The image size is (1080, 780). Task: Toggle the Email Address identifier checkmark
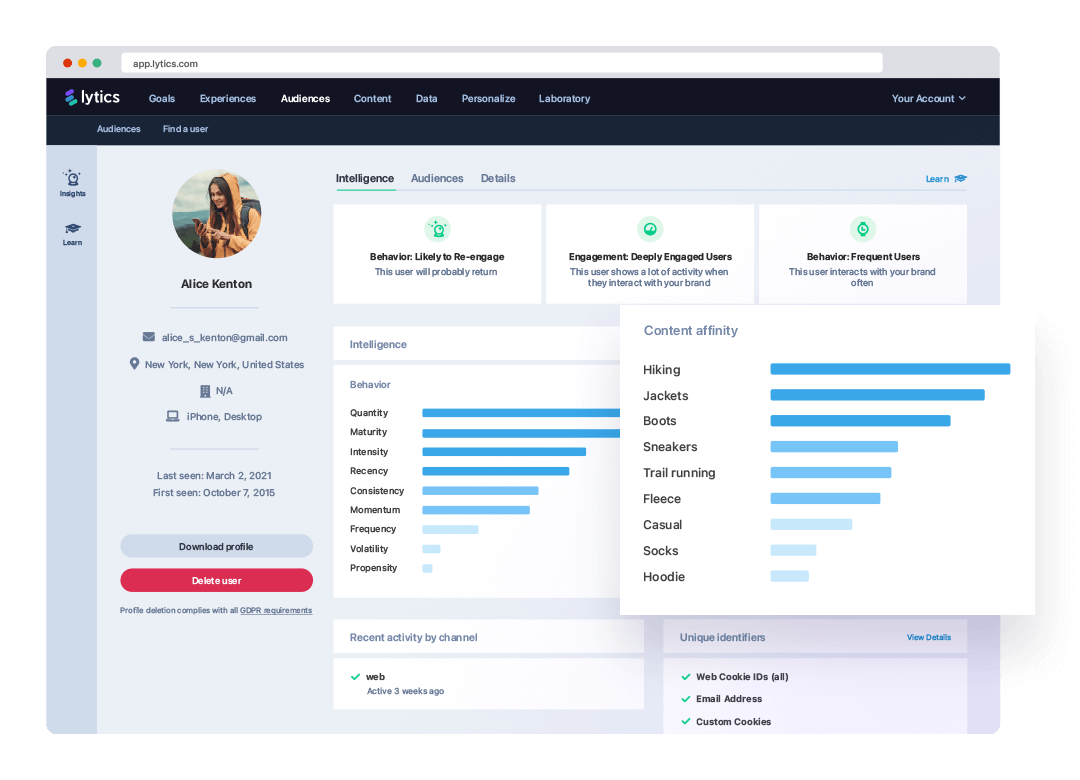coord(685,699)
